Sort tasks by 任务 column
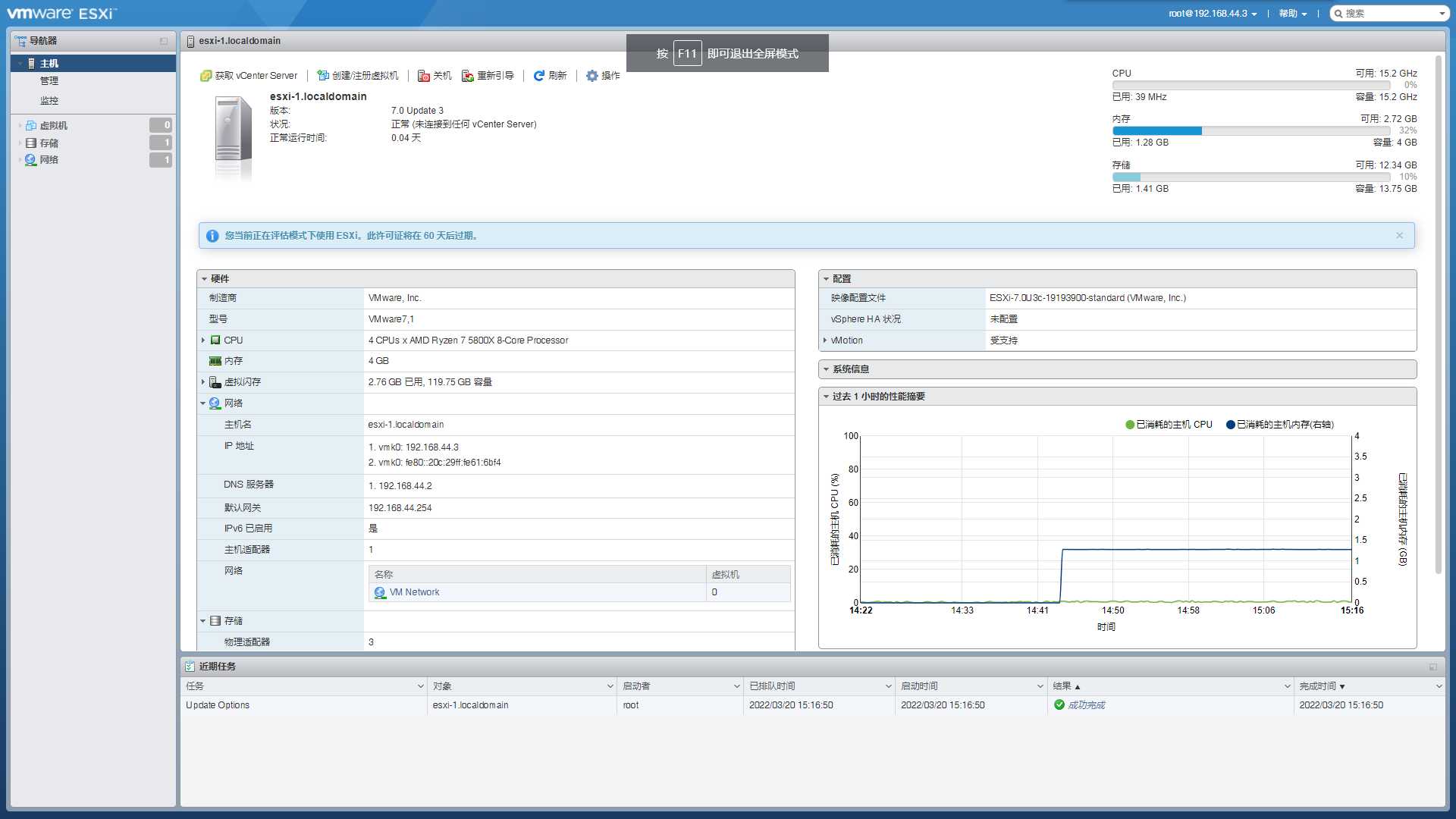This screenshot has height=819, width=1456. [x=304, y=686]
